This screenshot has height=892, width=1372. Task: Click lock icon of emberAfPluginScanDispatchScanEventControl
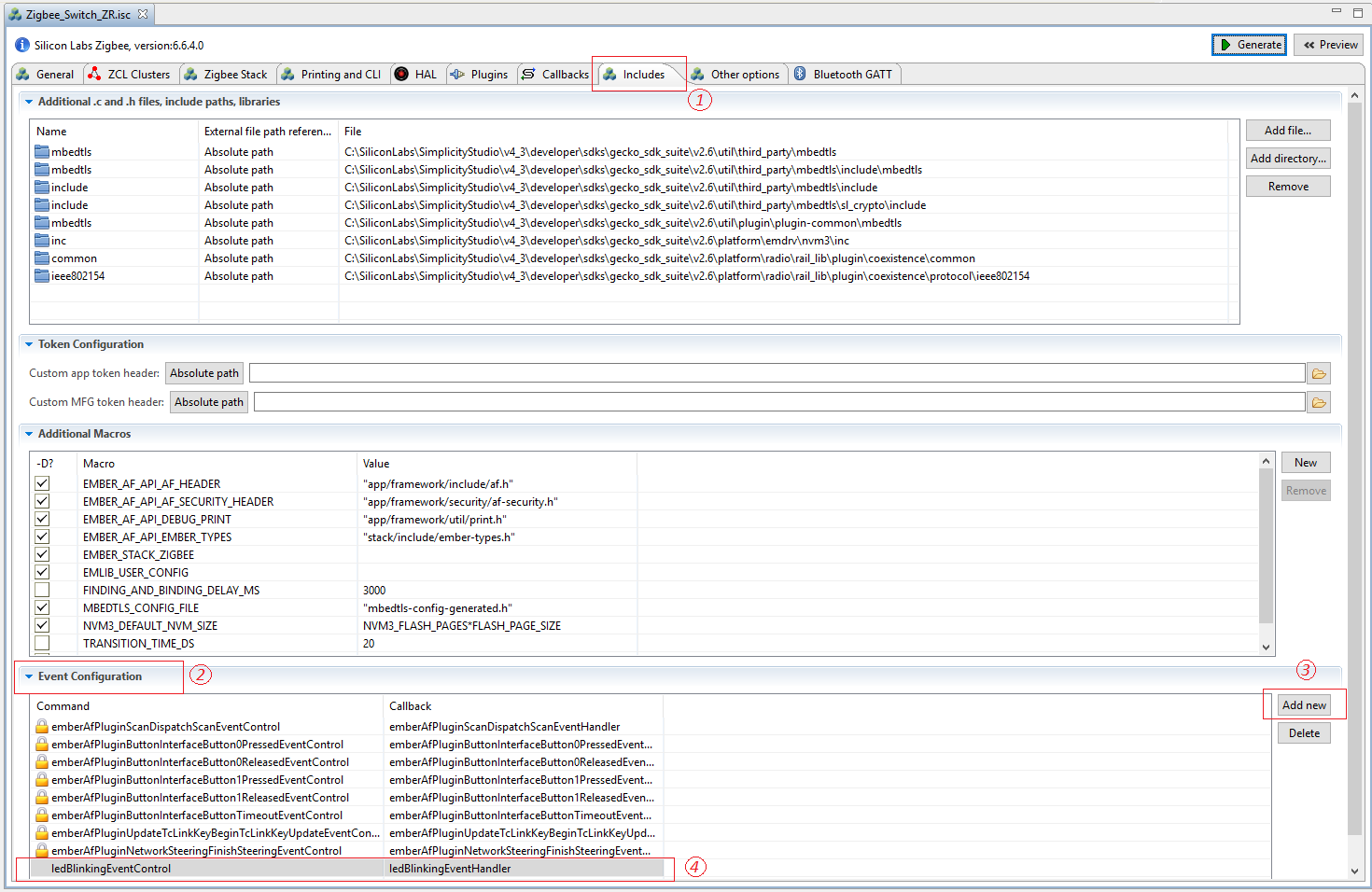point(42,726)
